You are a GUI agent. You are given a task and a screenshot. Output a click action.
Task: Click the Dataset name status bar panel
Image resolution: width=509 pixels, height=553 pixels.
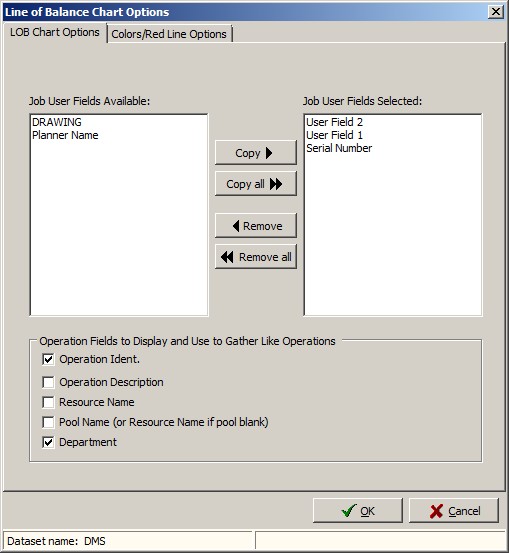coord(128,541)
